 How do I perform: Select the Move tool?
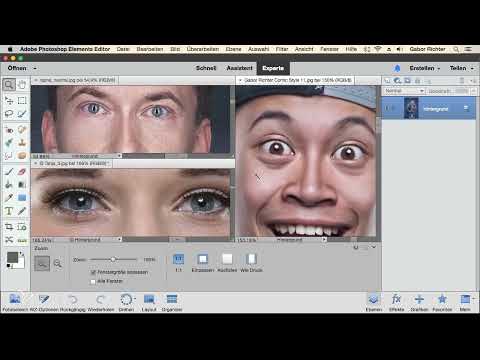click(x=9, y=100)
